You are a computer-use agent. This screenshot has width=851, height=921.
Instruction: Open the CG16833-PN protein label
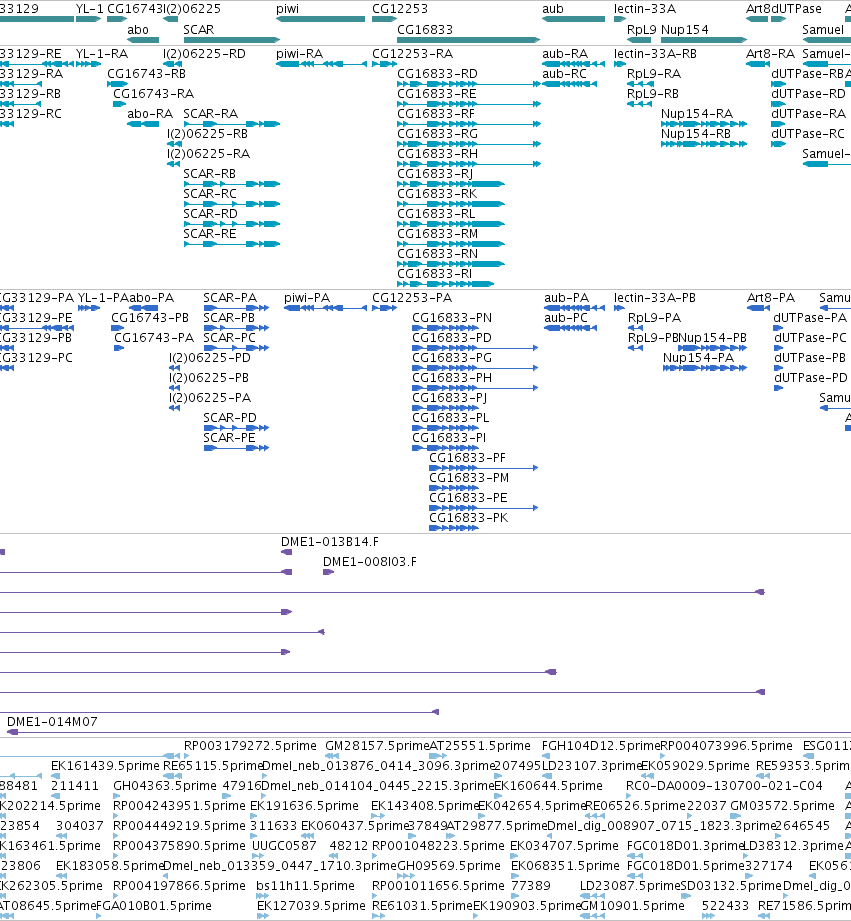click(452, 318)
